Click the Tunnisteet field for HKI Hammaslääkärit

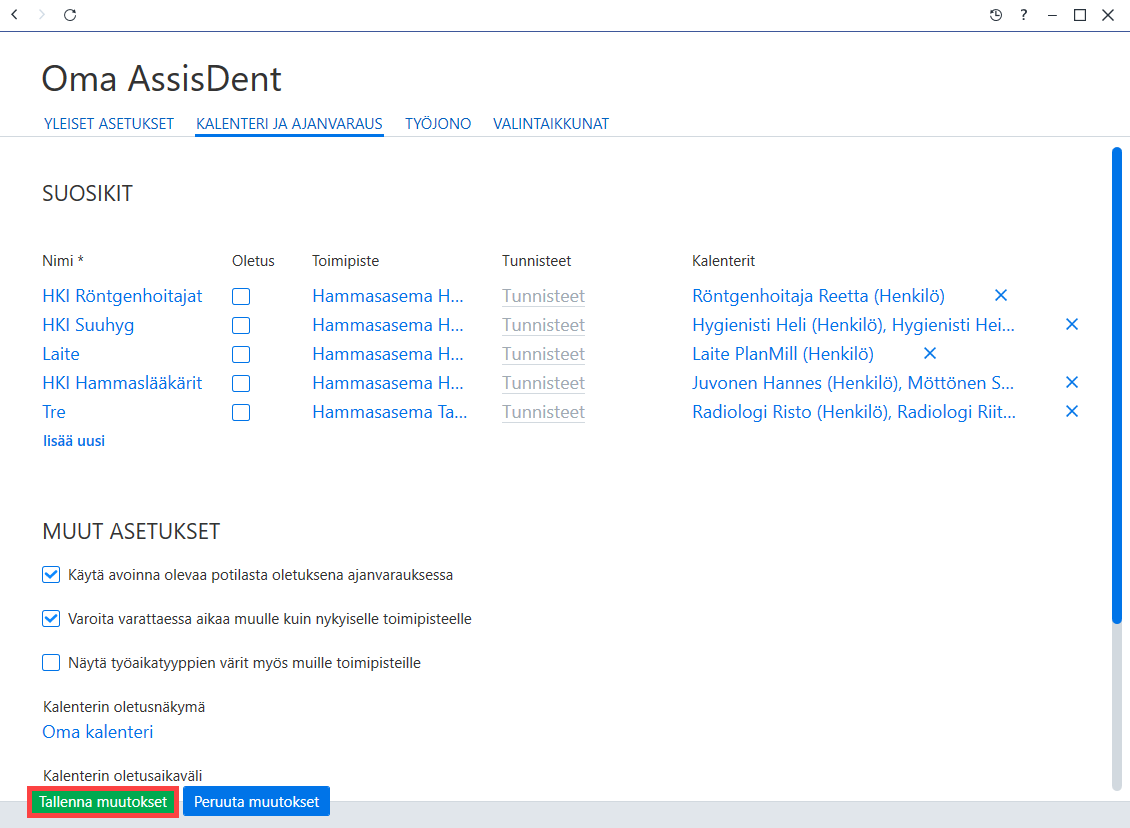coord(543,383)
